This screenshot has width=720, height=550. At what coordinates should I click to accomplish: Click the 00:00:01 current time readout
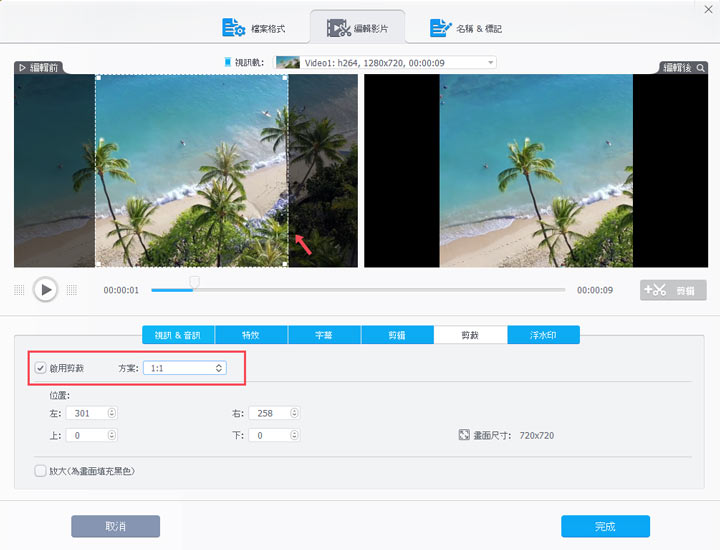[x=121, y=290]
